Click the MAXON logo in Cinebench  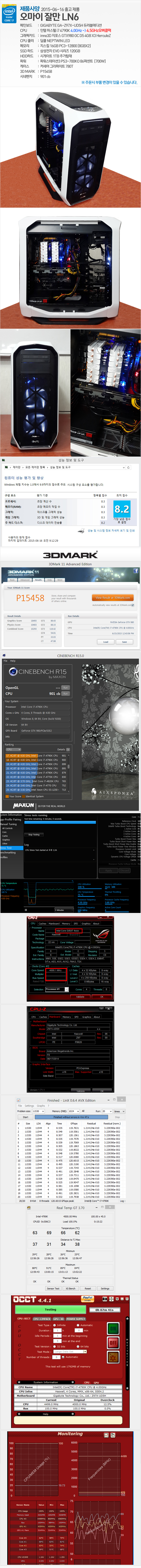(23, 805)
